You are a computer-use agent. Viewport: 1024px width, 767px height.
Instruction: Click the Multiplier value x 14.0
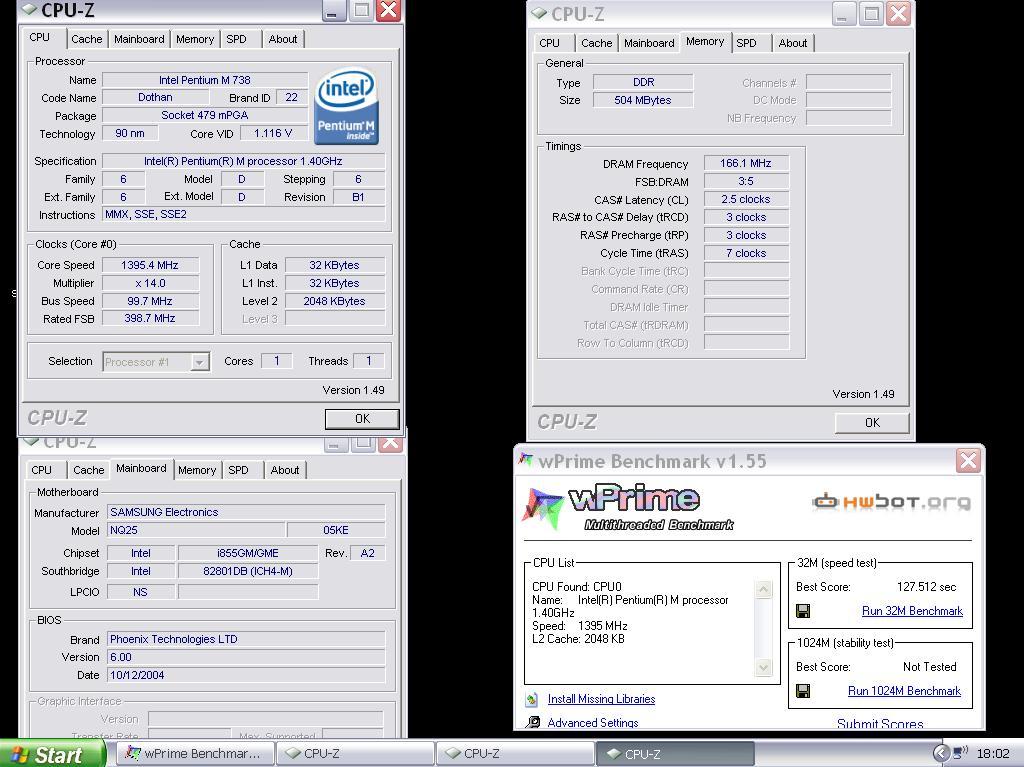click(150, 283)
